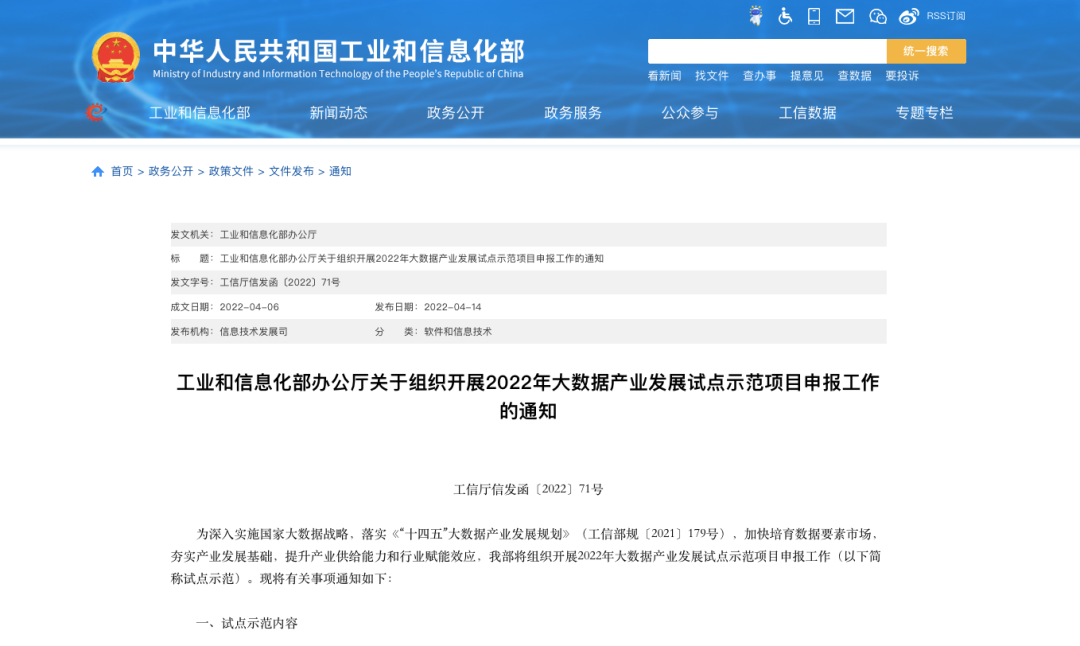This screenshot has height=646, width=1080.
Task: Click the red emblem icon left of navigation
Action: [93, 113]
